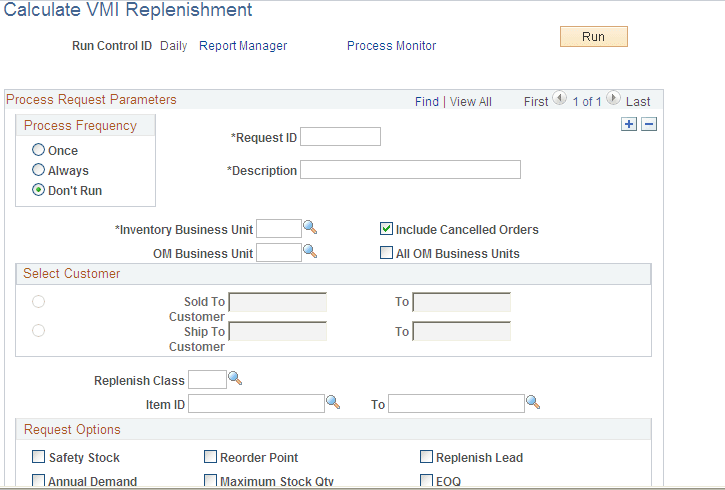Check the Replenish Lead option
Screen dimensions: 725x490
pos(426,457)
